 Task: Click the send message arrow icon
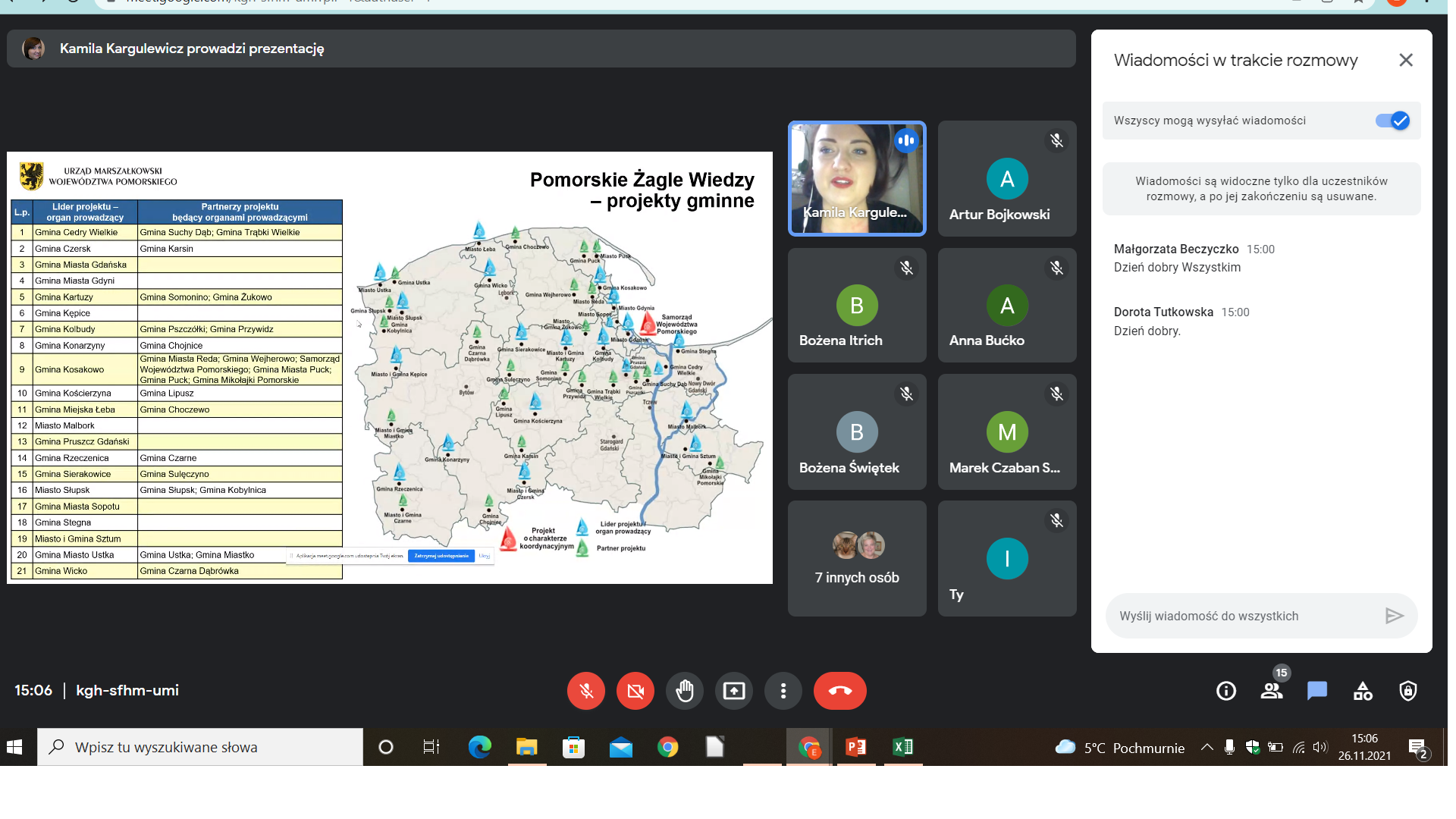(x=1394, y=616)
